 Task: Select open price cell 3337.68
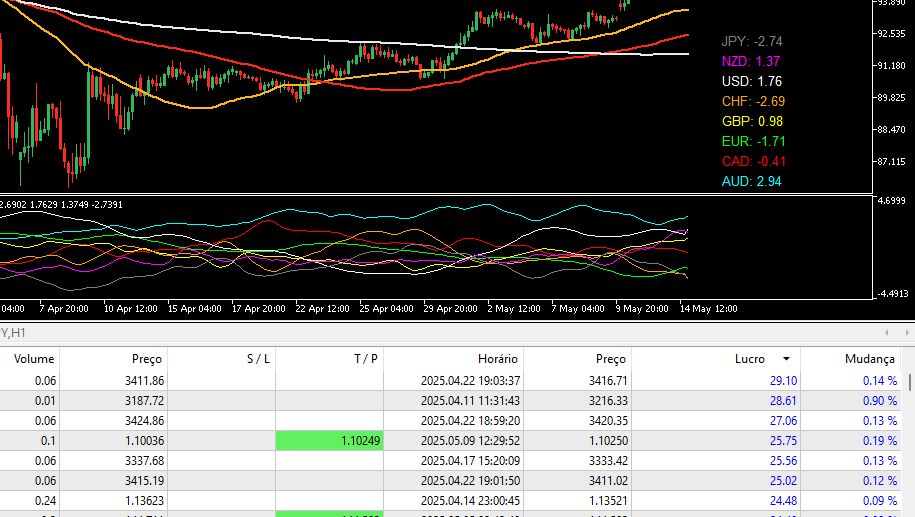[144, 460]
